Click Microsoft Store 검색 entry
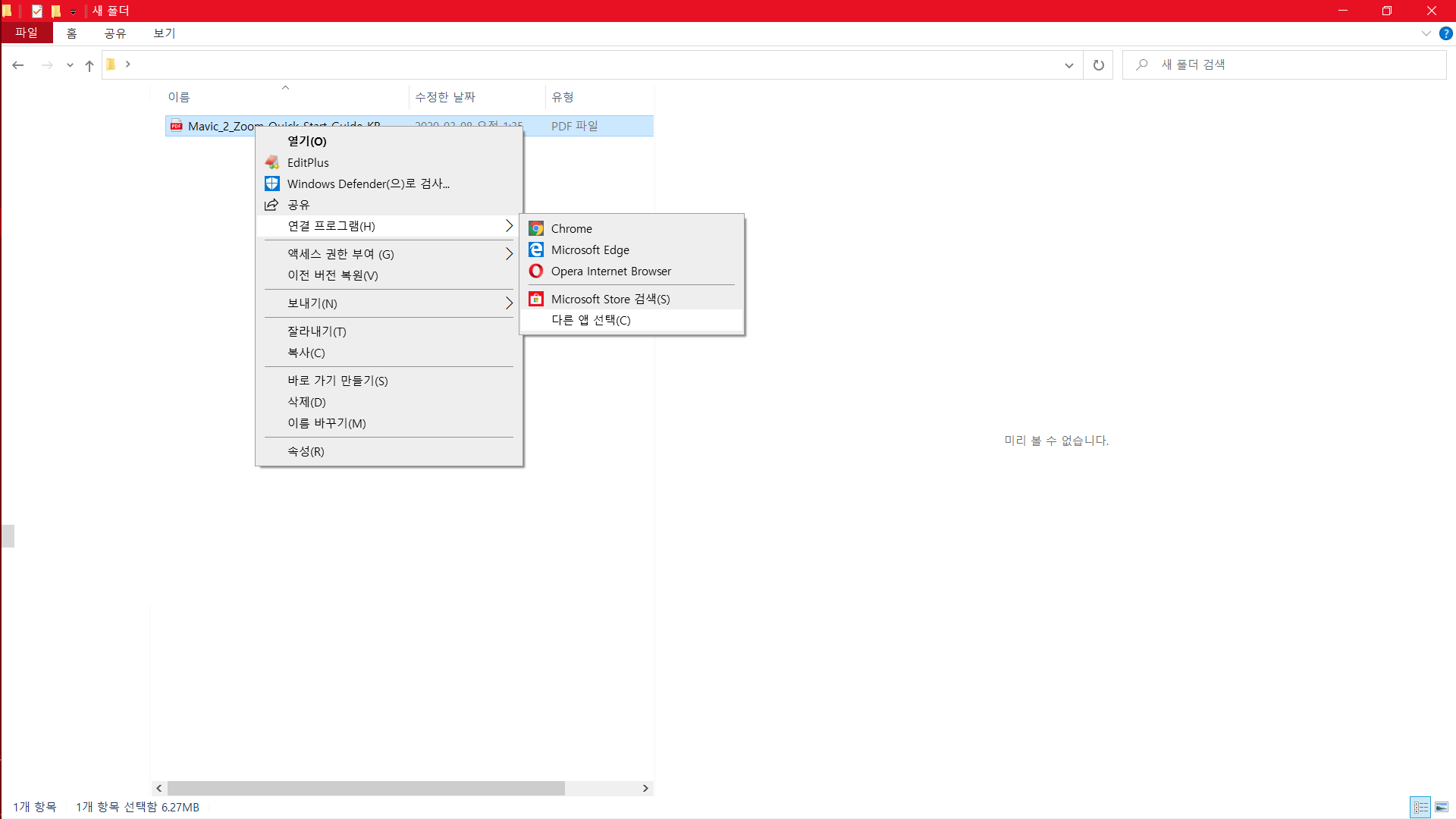Viewport: 1456px width, 819px height. 610,299
